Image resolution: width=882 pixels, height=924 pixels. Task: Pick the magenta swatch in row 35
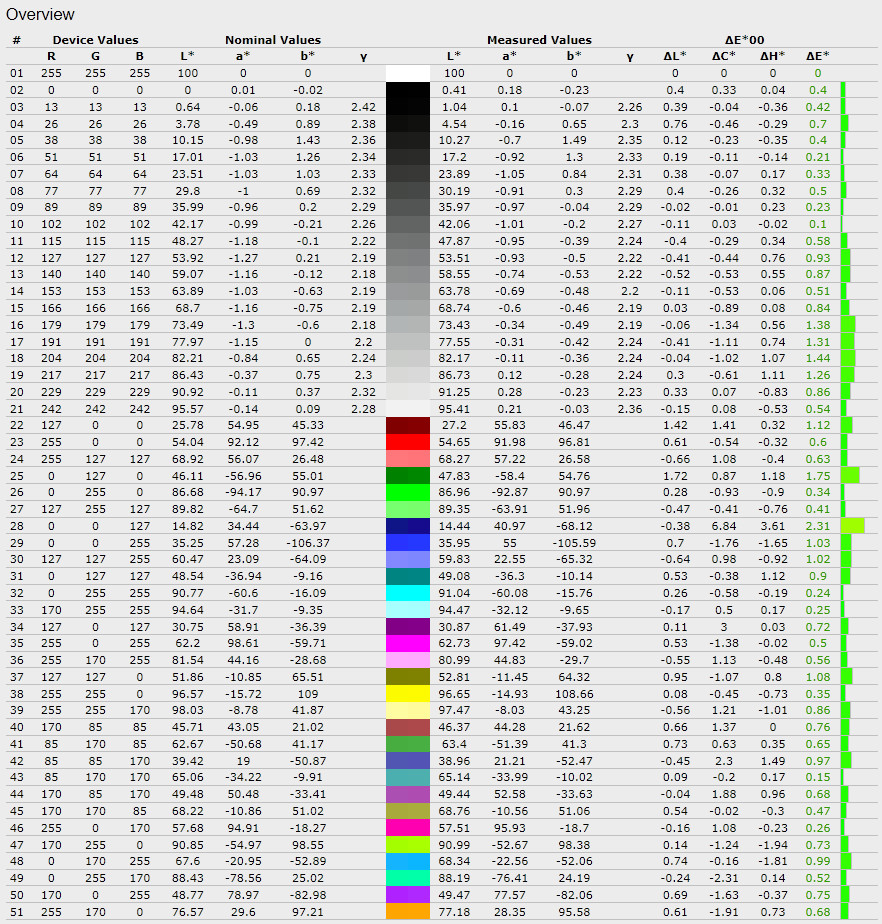tap(407, 643)
